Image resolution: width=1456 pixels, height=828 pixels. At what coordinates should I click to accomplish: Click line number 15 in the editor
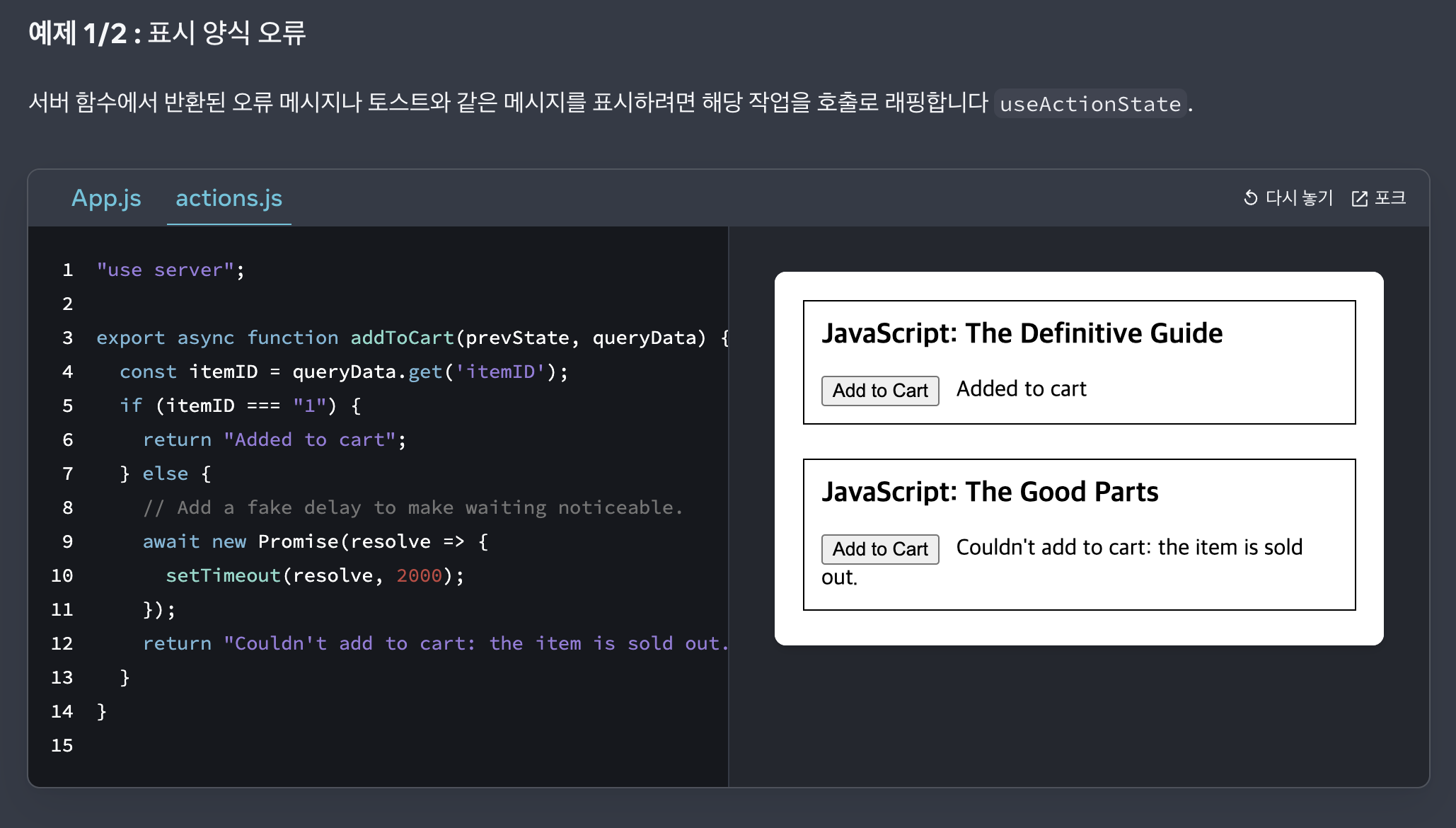point(62,745)
